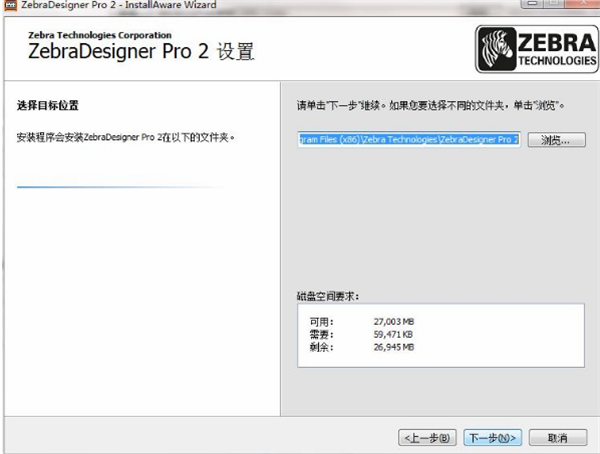Go back with the <上一步(B) button
Screen dimensions: 600x454
tap(427, 437)
